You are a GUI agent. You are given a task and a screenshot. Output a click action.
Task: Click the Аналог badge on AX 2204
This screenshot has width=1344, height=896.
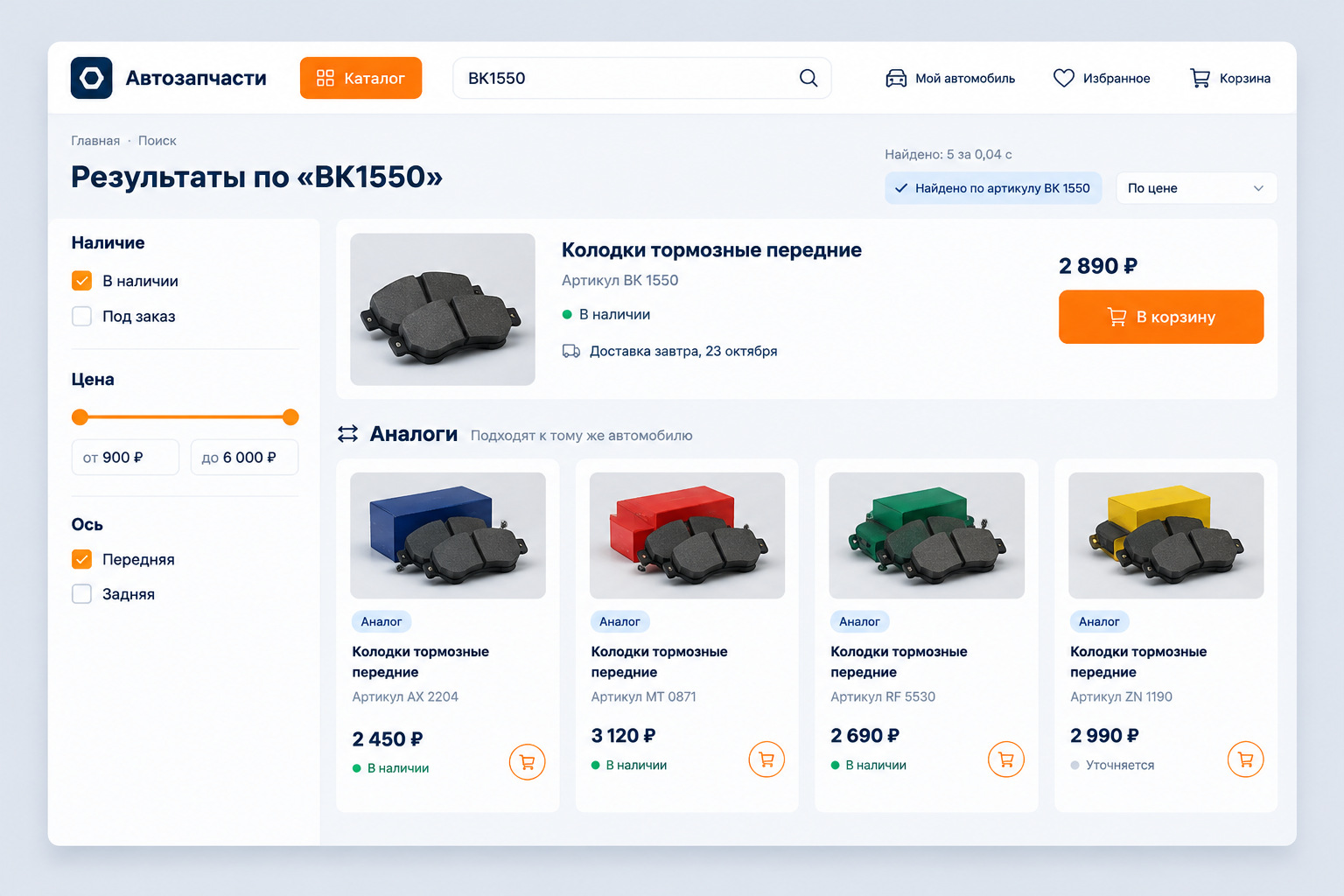381,621
